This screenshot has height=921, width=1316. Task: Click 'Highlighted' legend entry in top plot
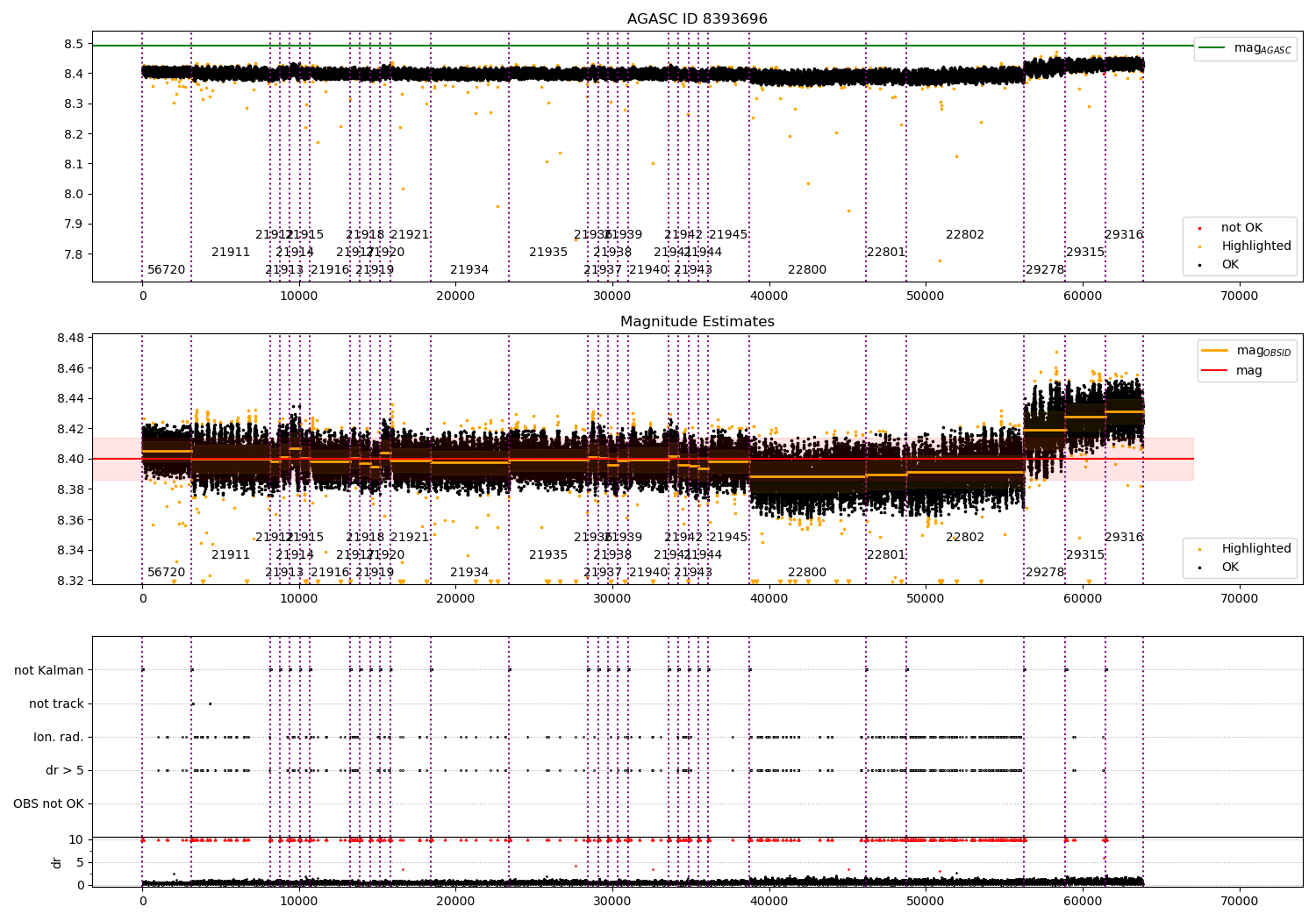tap(1255, 246)
